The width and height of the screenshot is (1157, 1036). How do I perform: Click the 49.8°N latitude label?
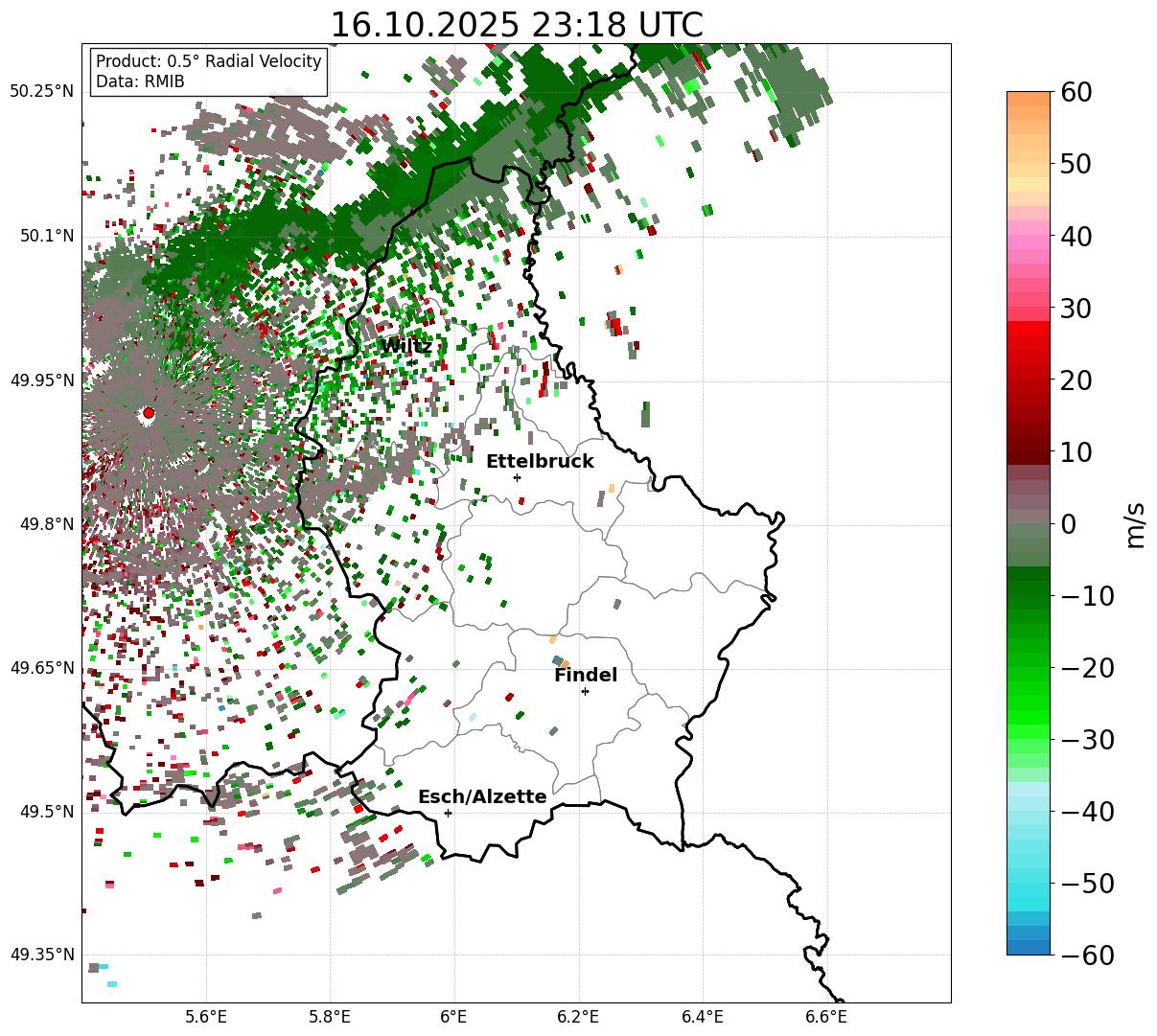pos(46,524)
